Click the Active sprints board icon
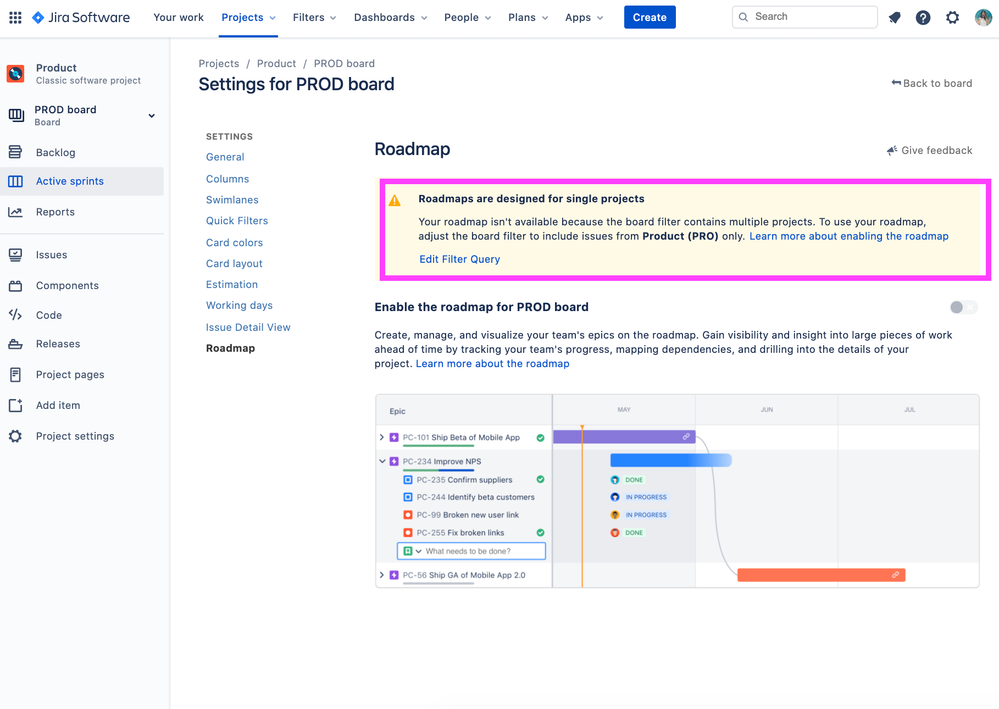Screen dimensions: 999x709 tap(15, 182)
